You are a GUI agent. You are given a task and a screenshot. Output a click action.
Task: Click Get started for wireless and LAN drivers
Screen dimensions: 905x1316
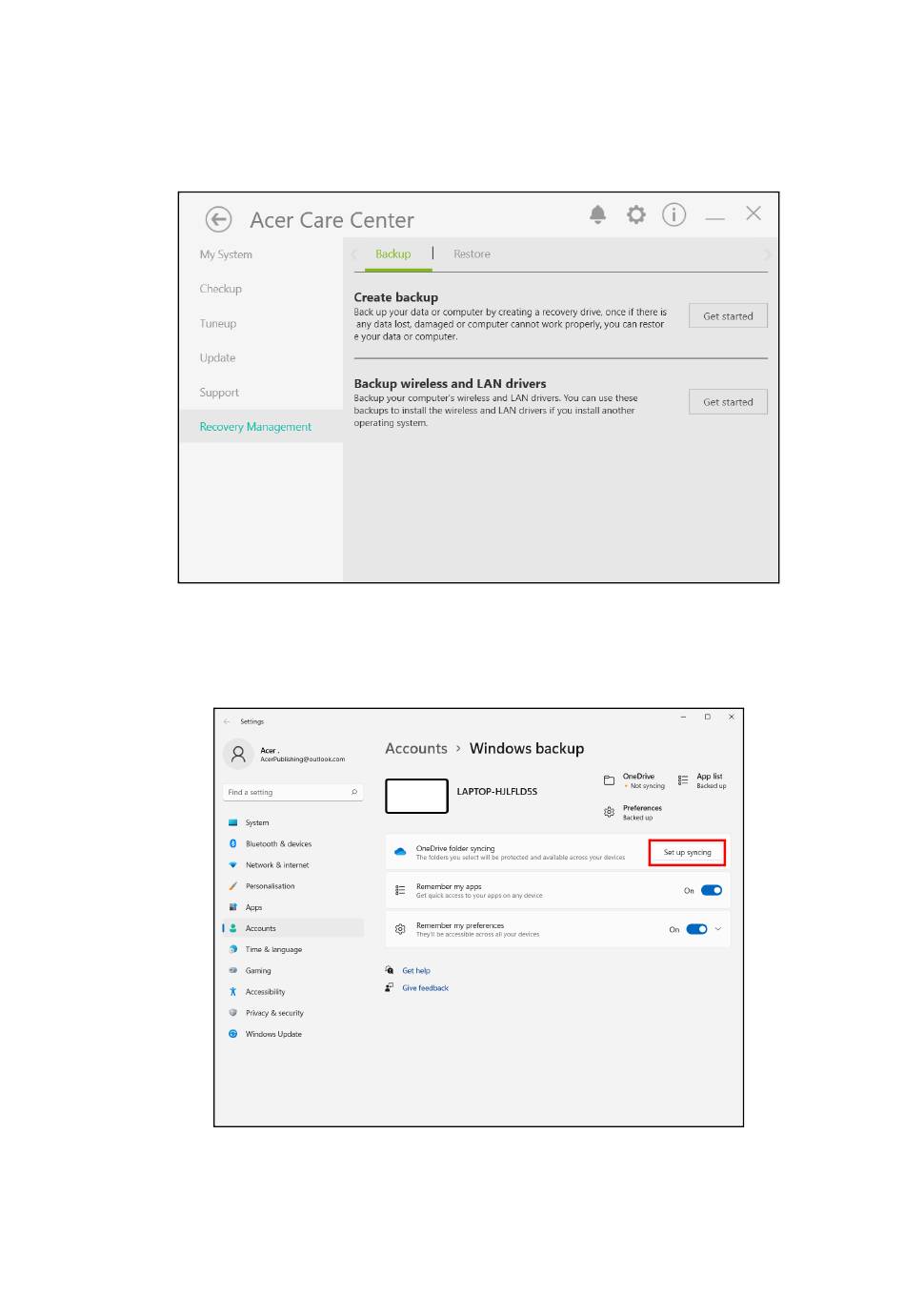pos(728,402)
